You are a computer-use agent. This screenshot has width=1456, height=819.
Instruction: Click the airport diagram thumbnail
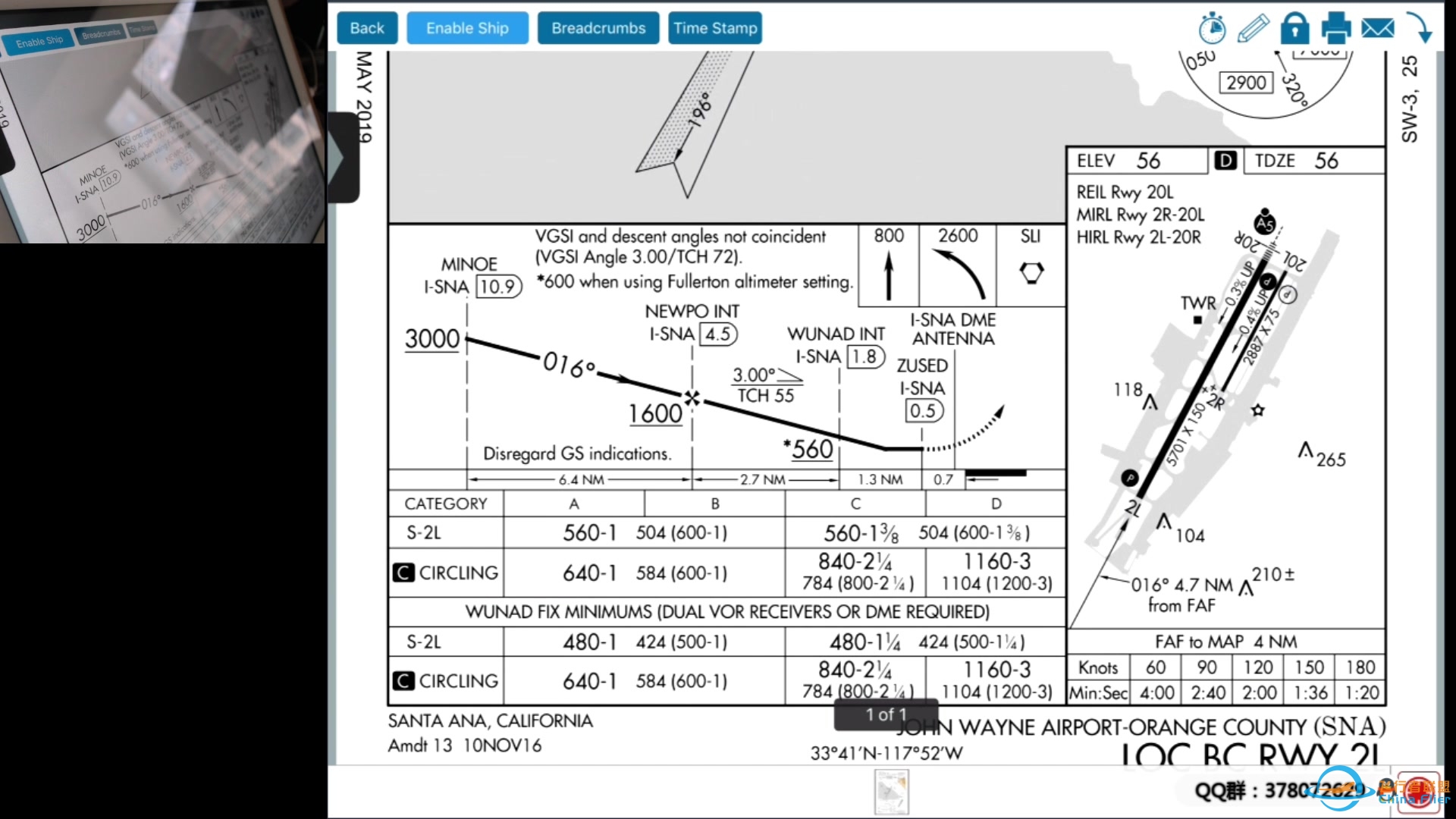[891, 791]
